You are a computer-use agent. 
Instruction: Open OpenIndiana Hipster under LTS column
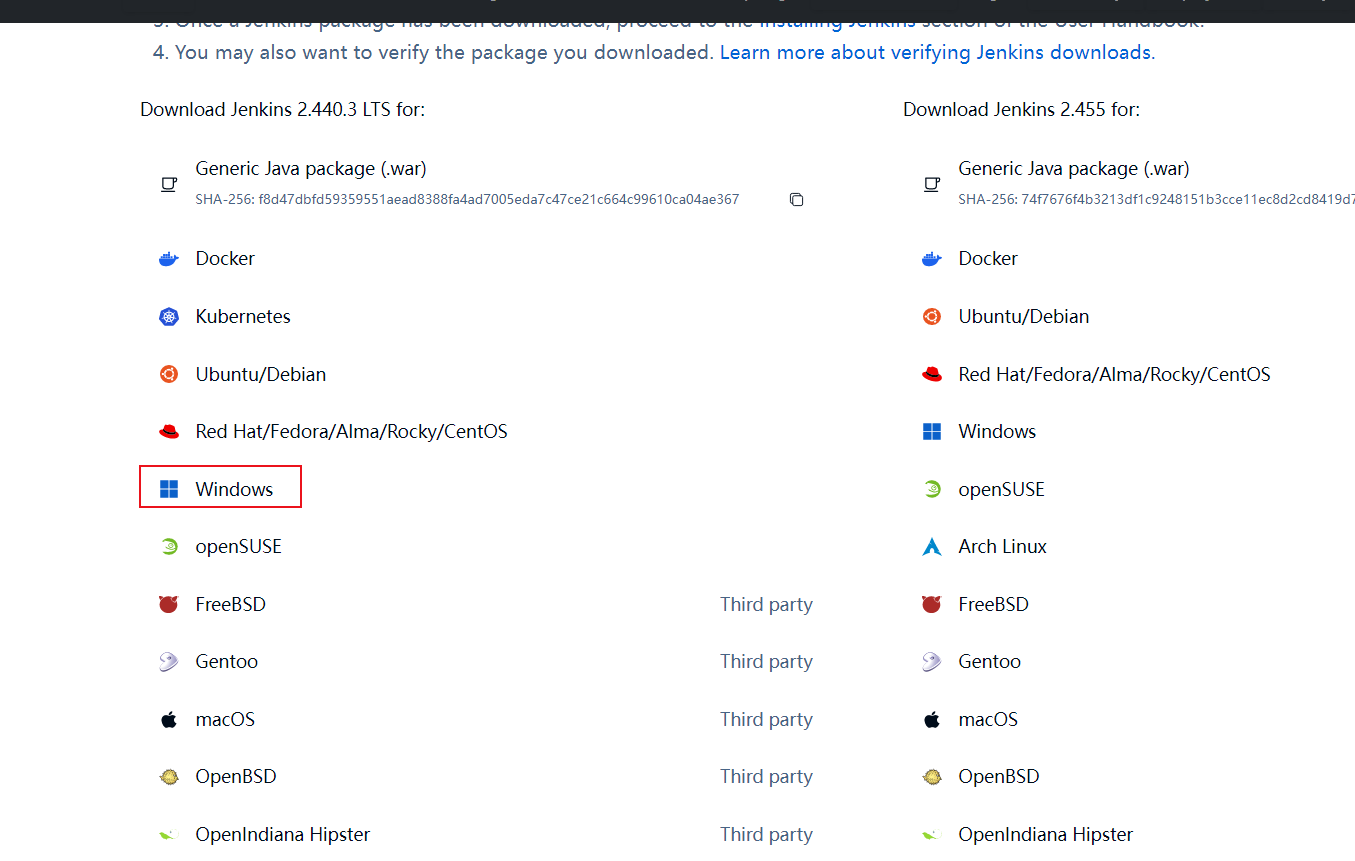coord(282,835)
